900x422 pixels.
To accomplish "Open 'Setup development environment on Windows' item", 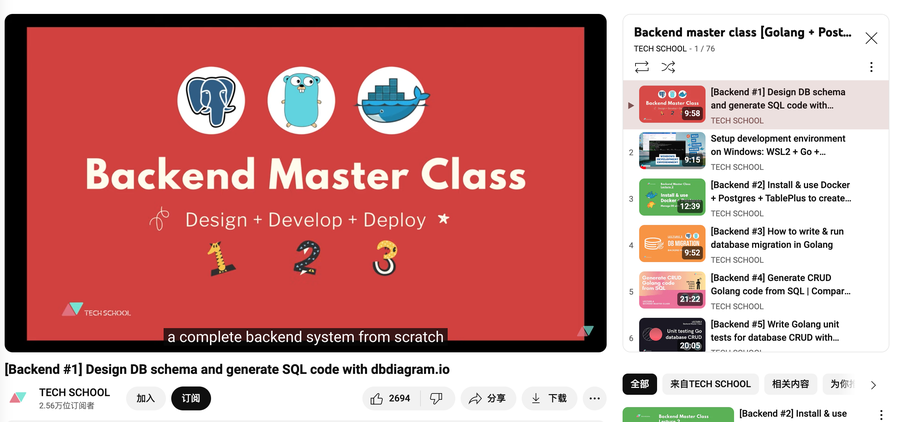I will [x=778, y=145].
